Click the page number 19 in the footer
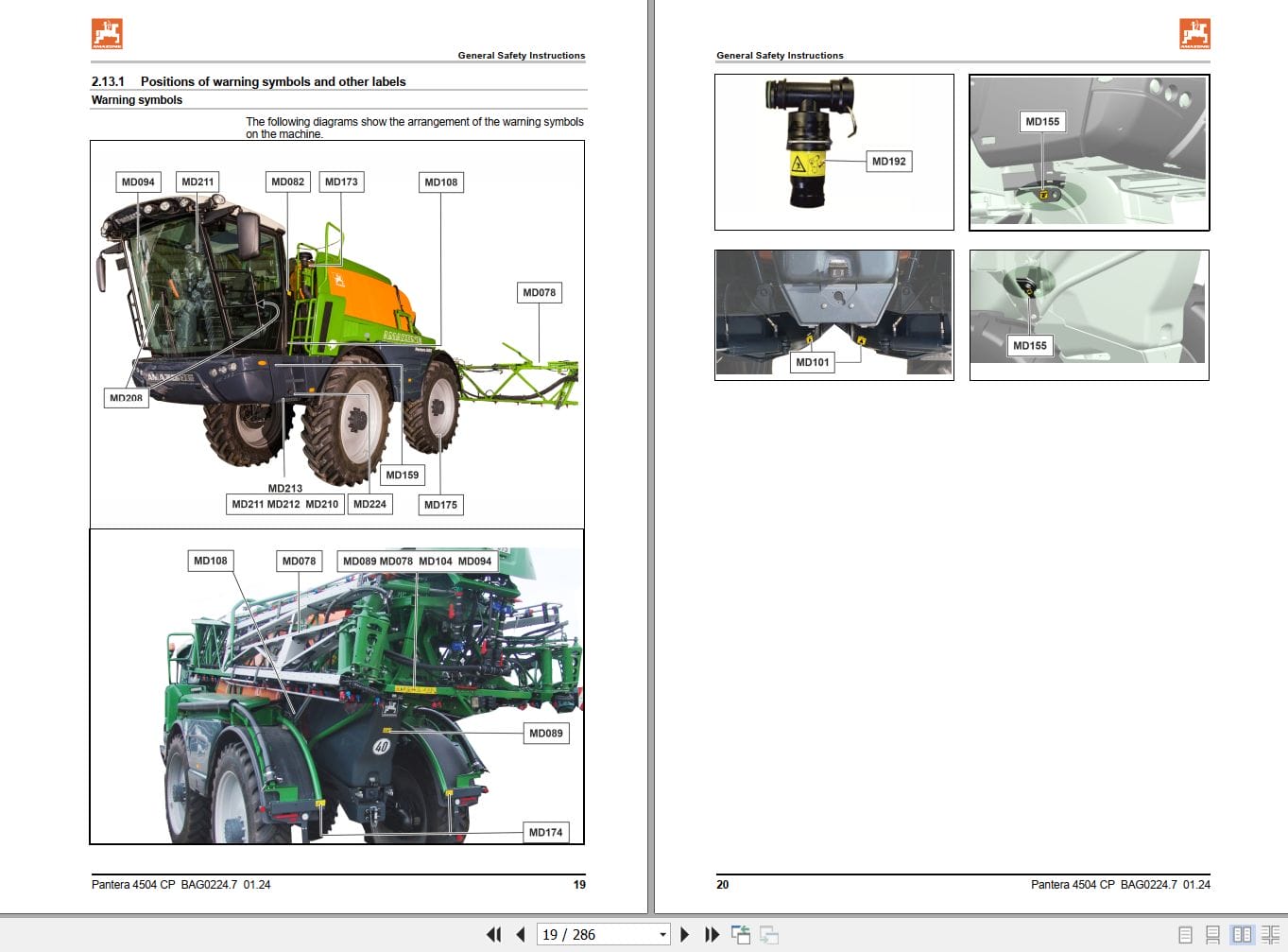The width and height of the screenshot is (1288, 952). tap(579, 885)
